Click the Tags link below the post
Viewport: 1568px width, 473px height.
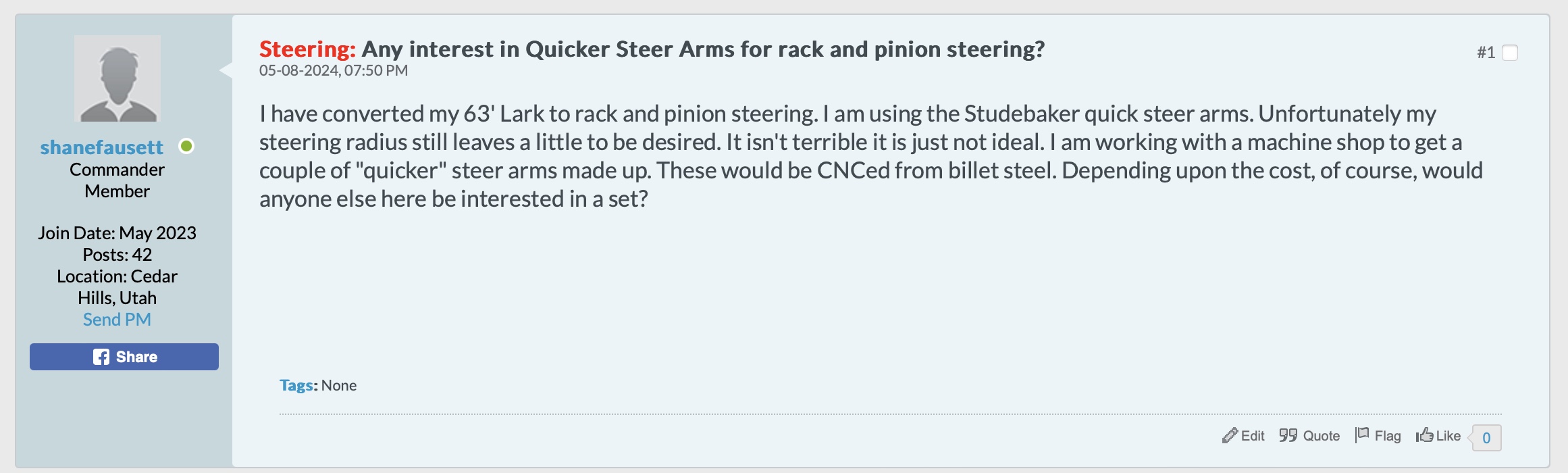(x=296, y=385)
